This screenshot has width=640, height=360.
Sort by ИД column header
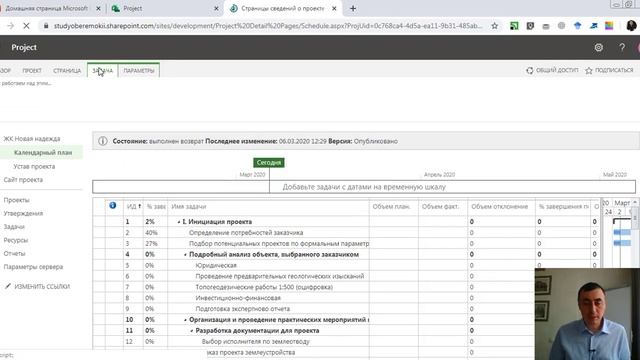[133, 207]
